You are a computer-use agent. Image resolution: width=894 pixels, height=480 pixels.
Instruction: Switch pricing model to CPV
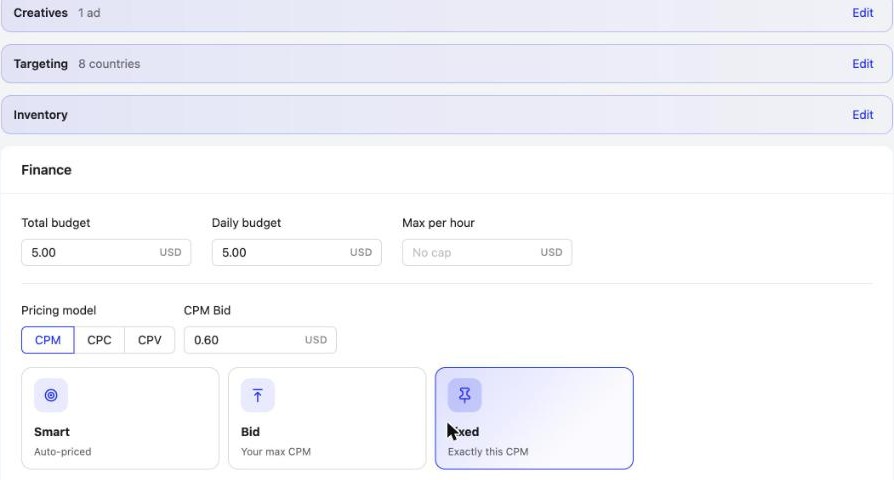pyautogui.click(x=149, y=340)
